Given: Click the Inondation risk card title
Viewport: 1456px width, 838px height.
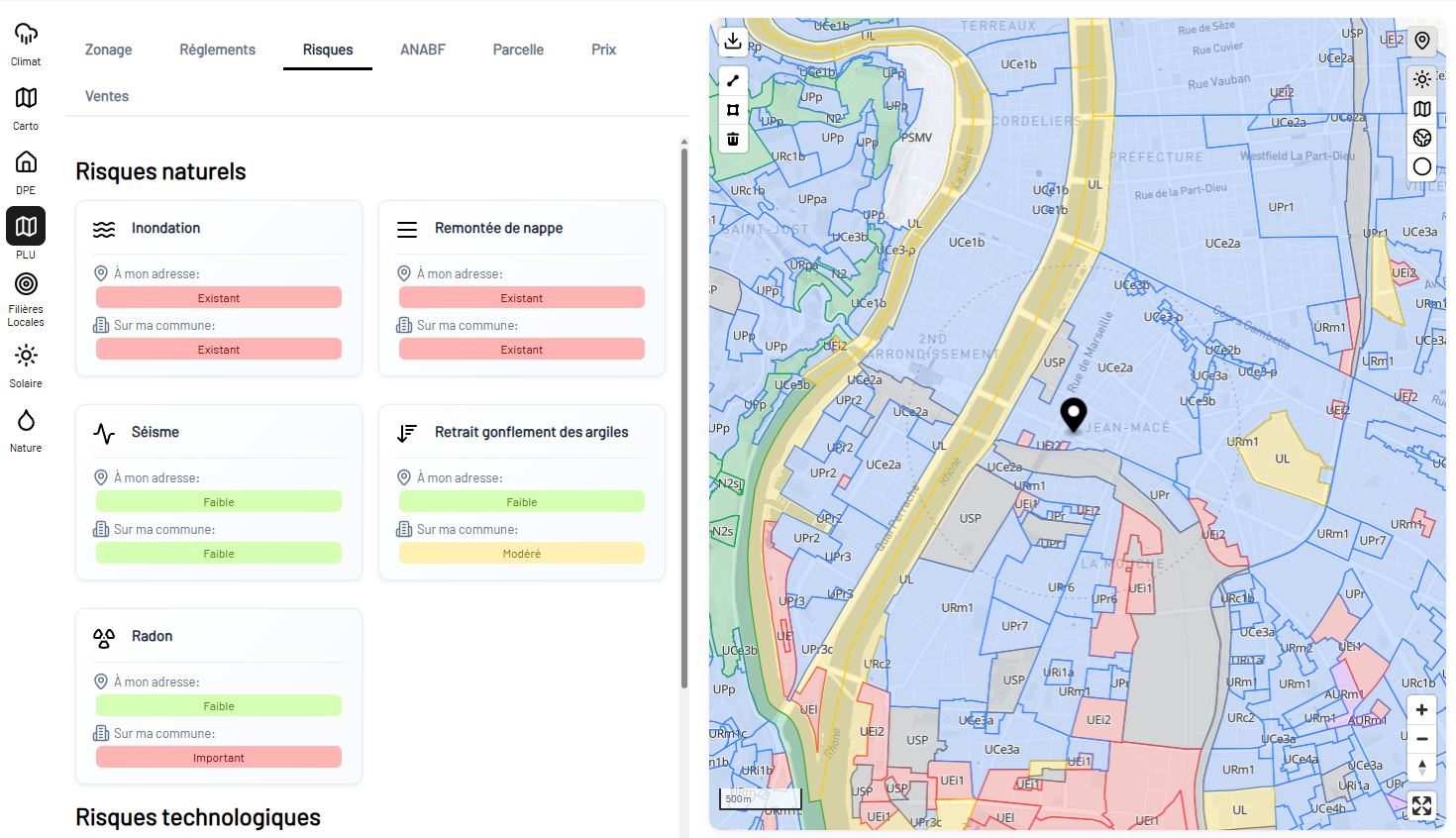Looking at the screenshot, I should 165,228.
